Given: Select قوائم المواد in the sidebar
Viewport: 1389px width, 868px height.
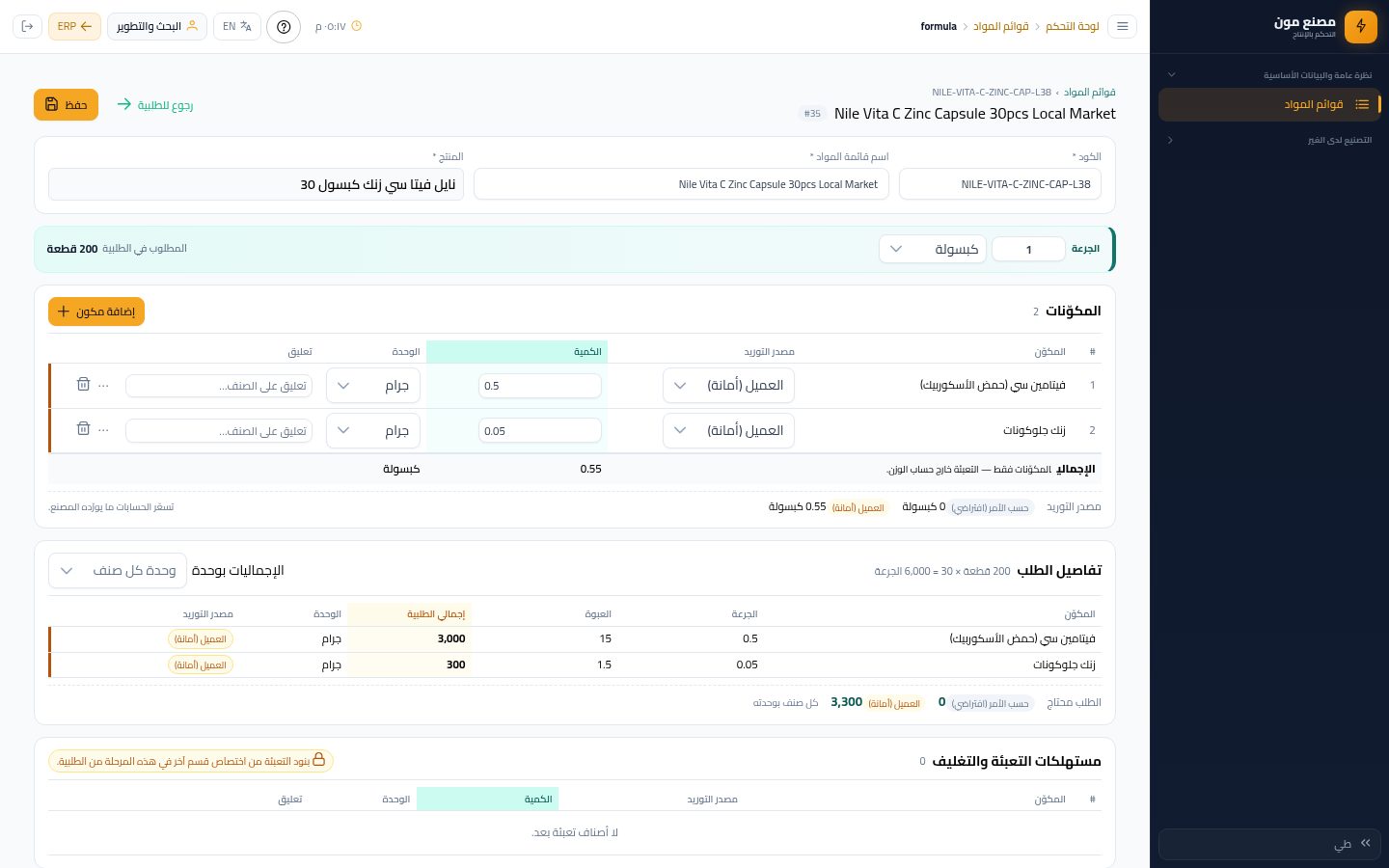Looking at the screenshot, I should pos(1269,104).
